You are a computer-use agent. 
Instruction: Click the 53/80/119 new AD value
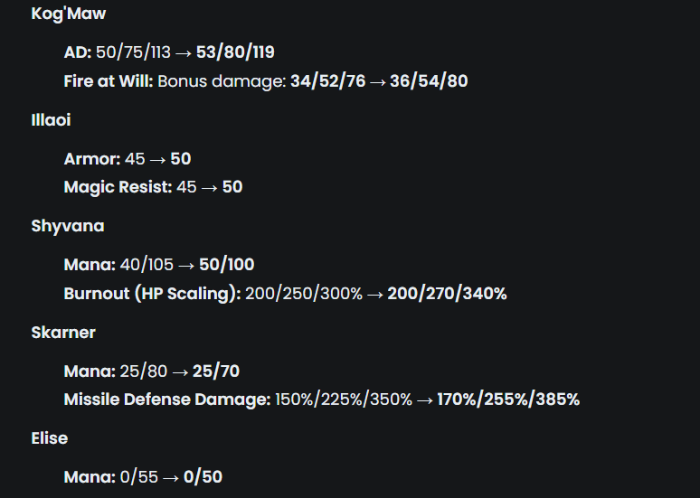point(235,53)
